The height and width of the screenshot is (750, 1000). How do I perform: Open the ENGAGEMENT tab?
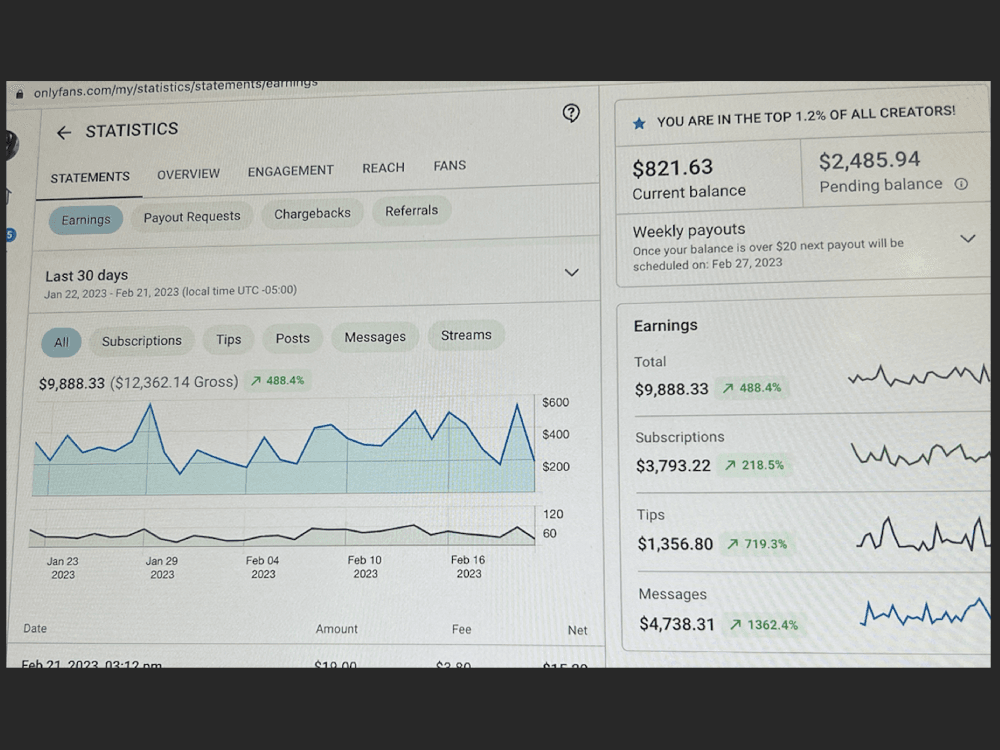click(291, 171)
